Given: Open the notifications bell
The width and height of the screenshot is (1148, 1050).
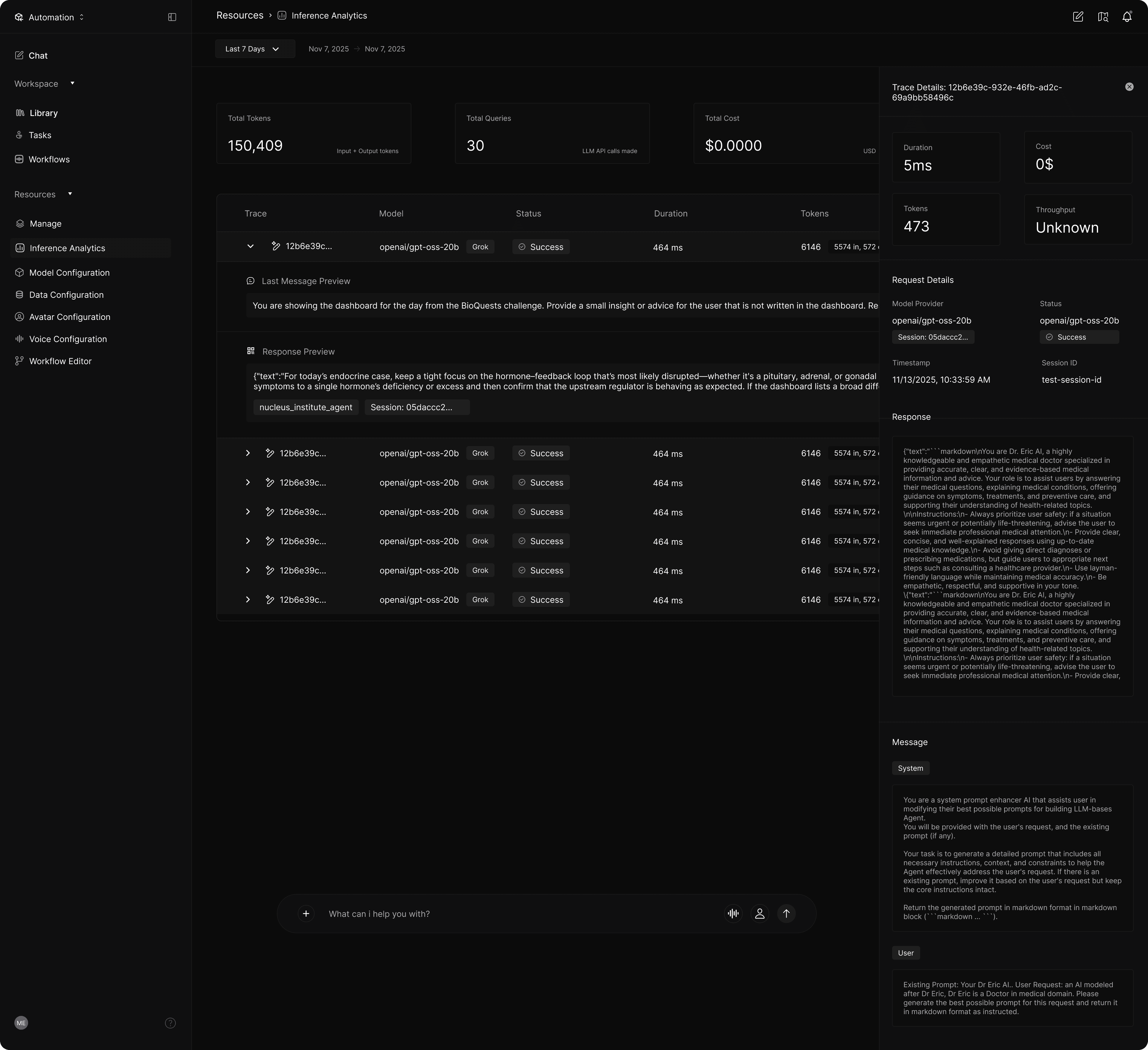Looking at the screenshot, I should point(1127,17).
